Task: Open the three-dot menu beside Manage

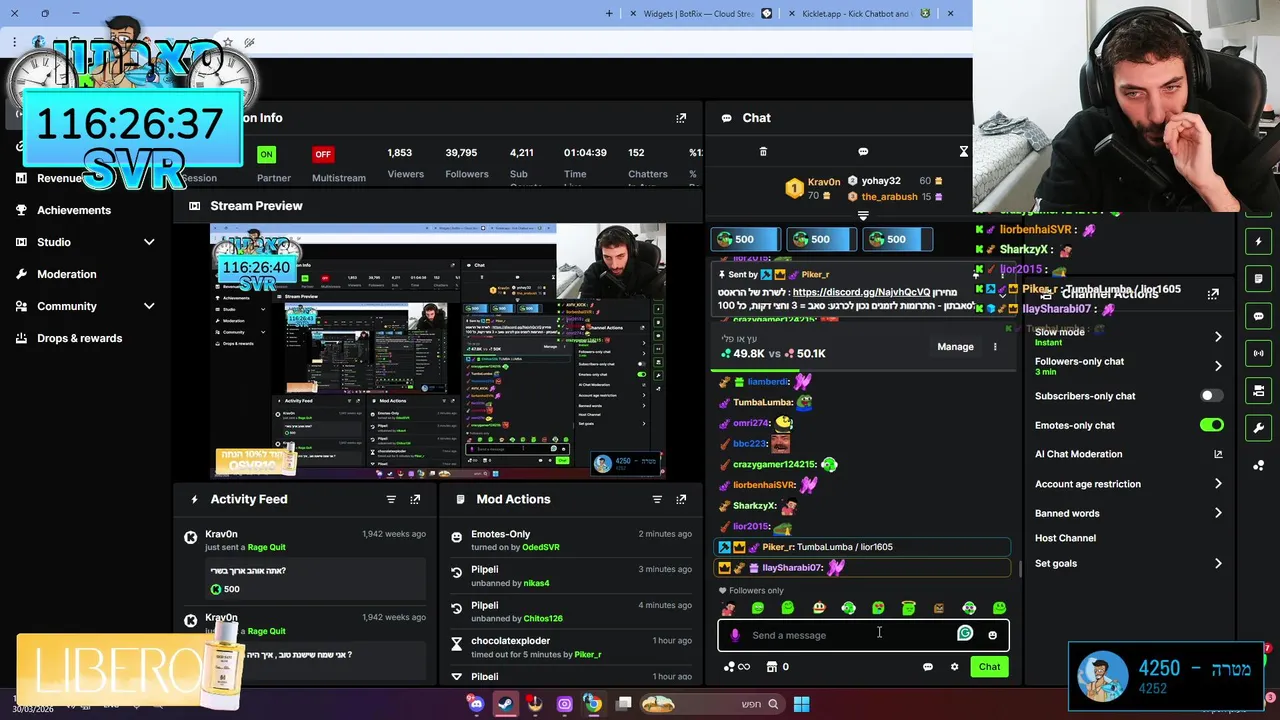Action: [x=995, y=347]
